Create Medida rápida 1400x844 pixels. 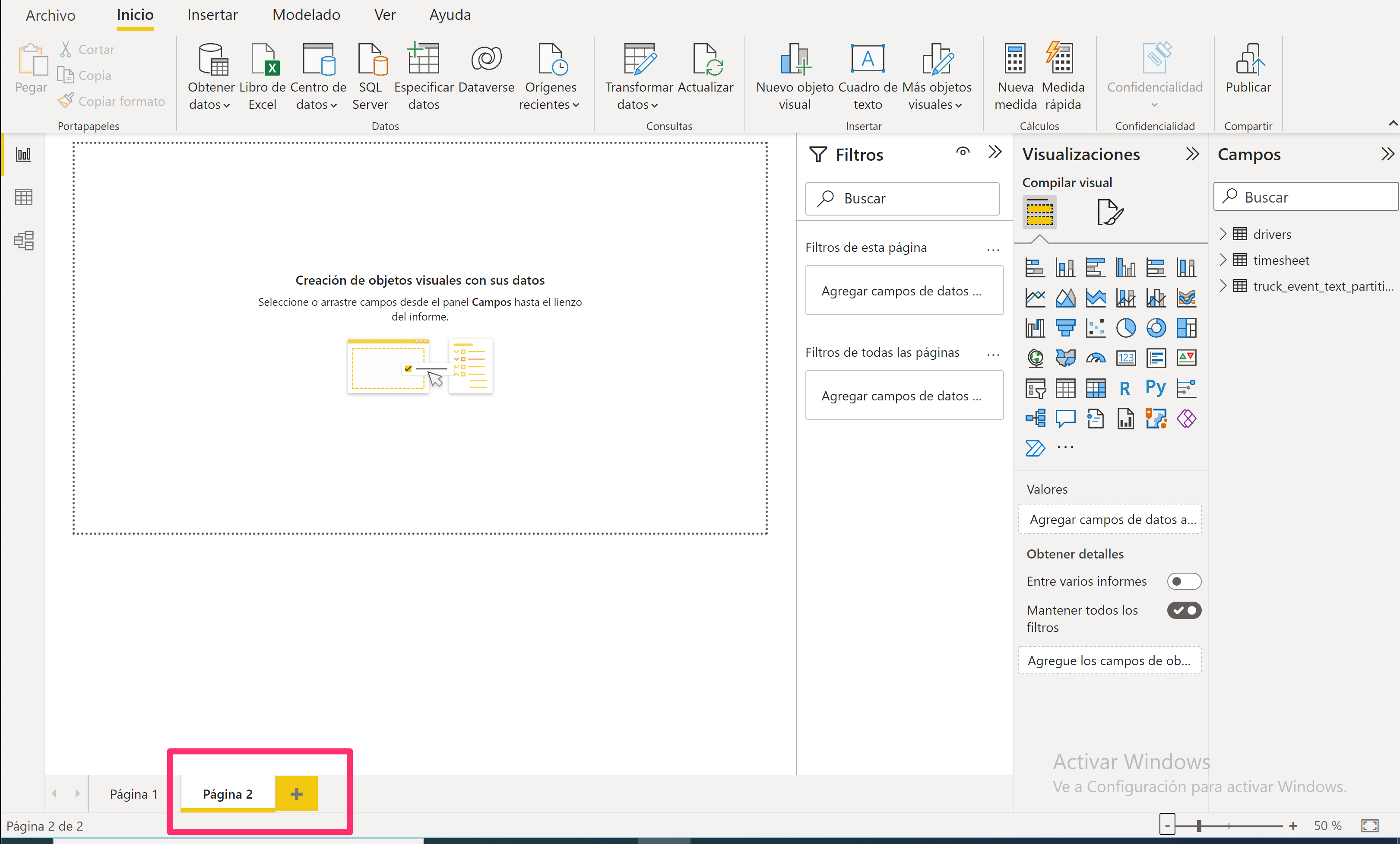pos(1063,77)
